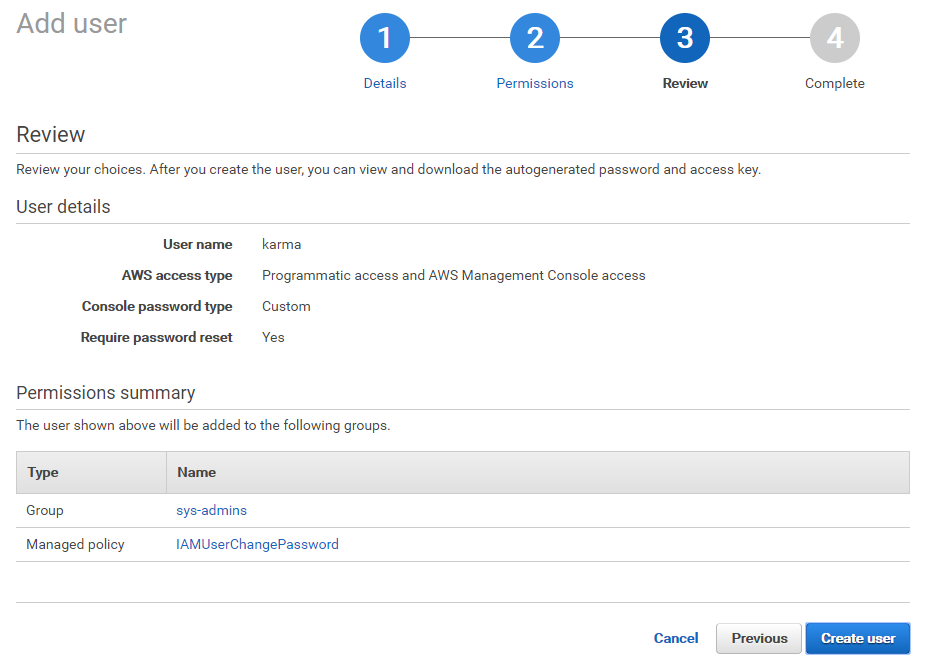This screenshot has width=928, height=669.
Task: Select the Group type table cell
Action: tap(45, 510)
